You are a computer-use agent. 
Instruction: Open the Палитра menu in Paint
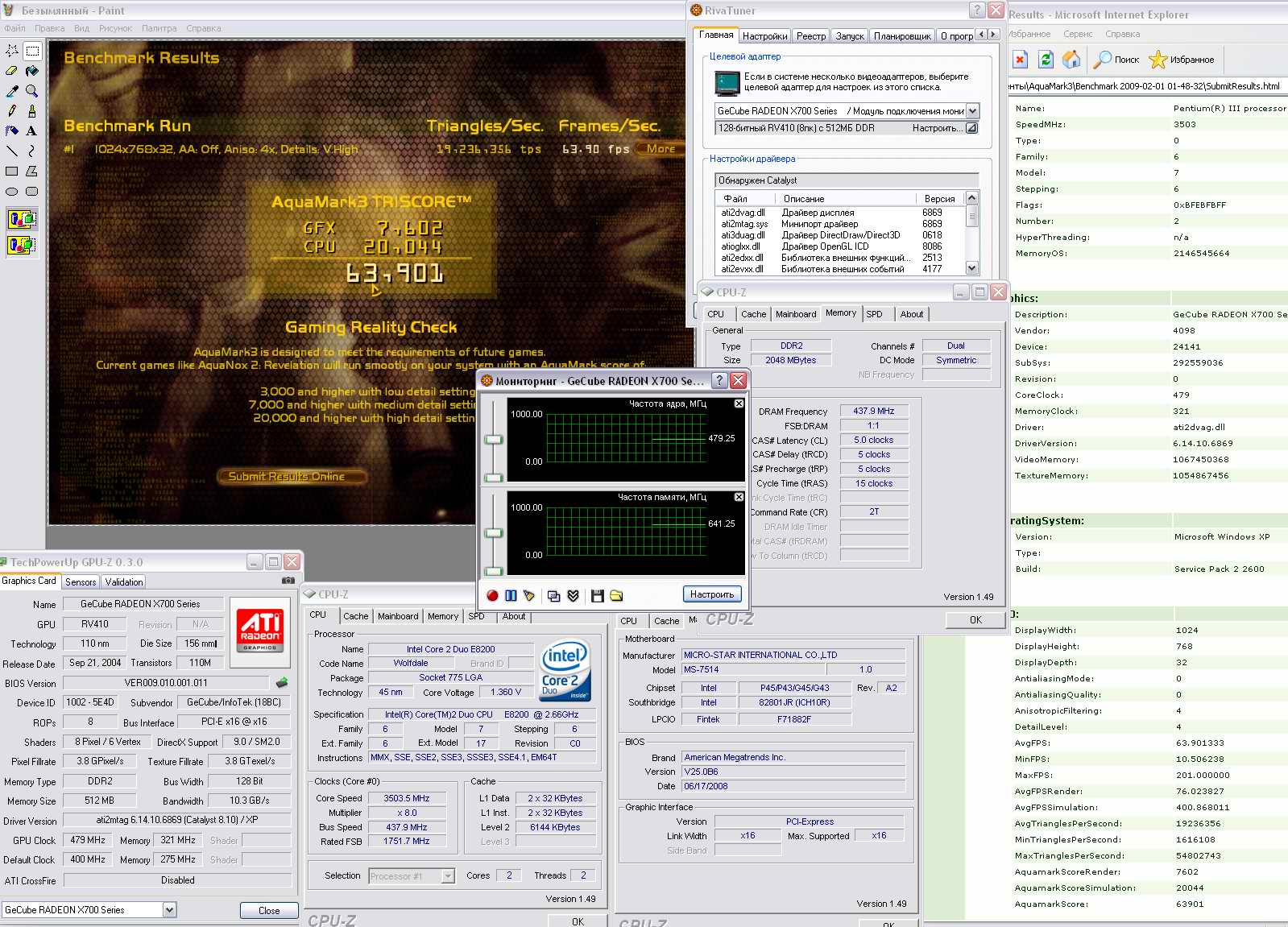159,28
